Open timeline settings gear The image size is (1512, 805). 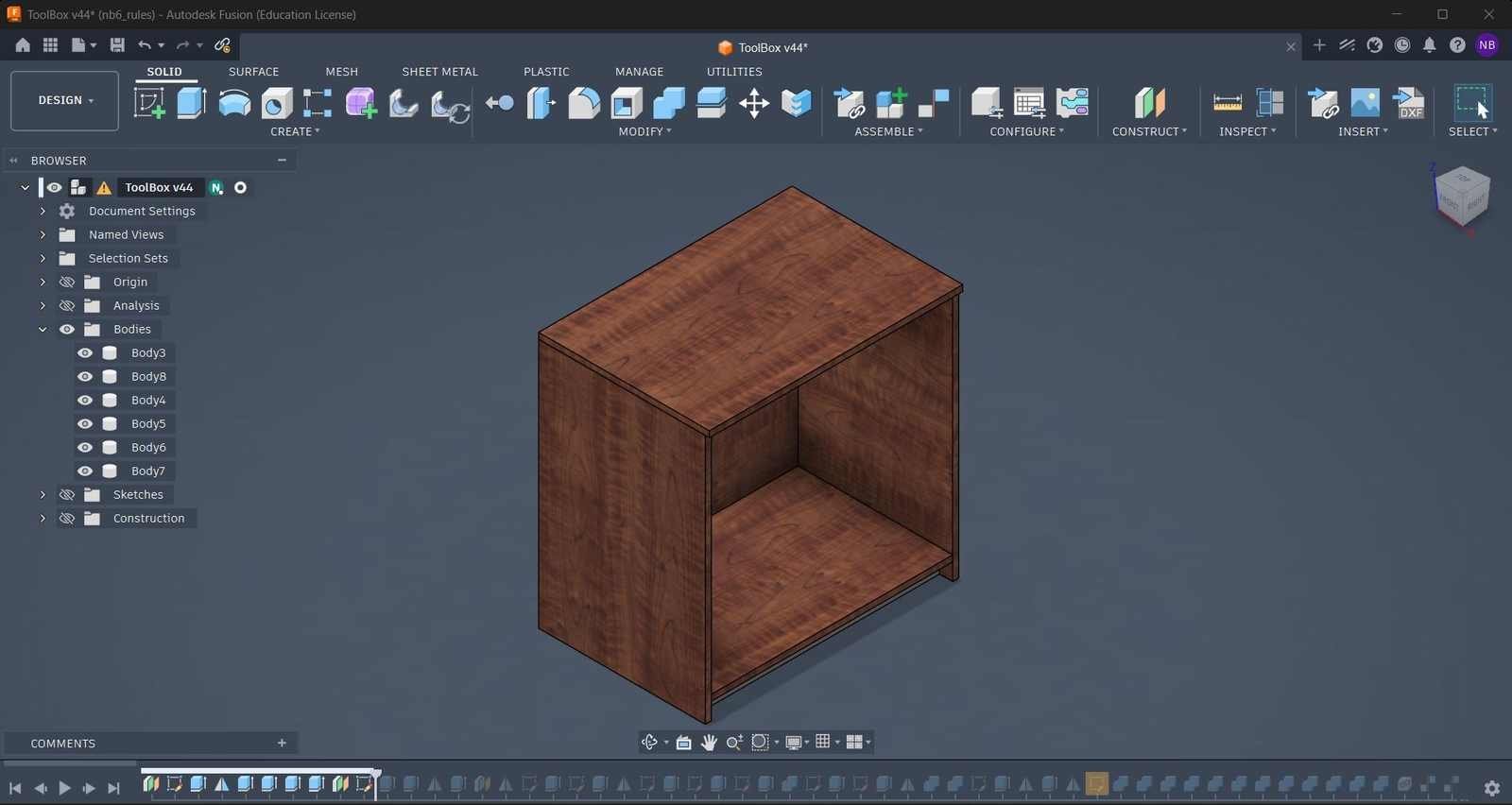pos(1492,788)
